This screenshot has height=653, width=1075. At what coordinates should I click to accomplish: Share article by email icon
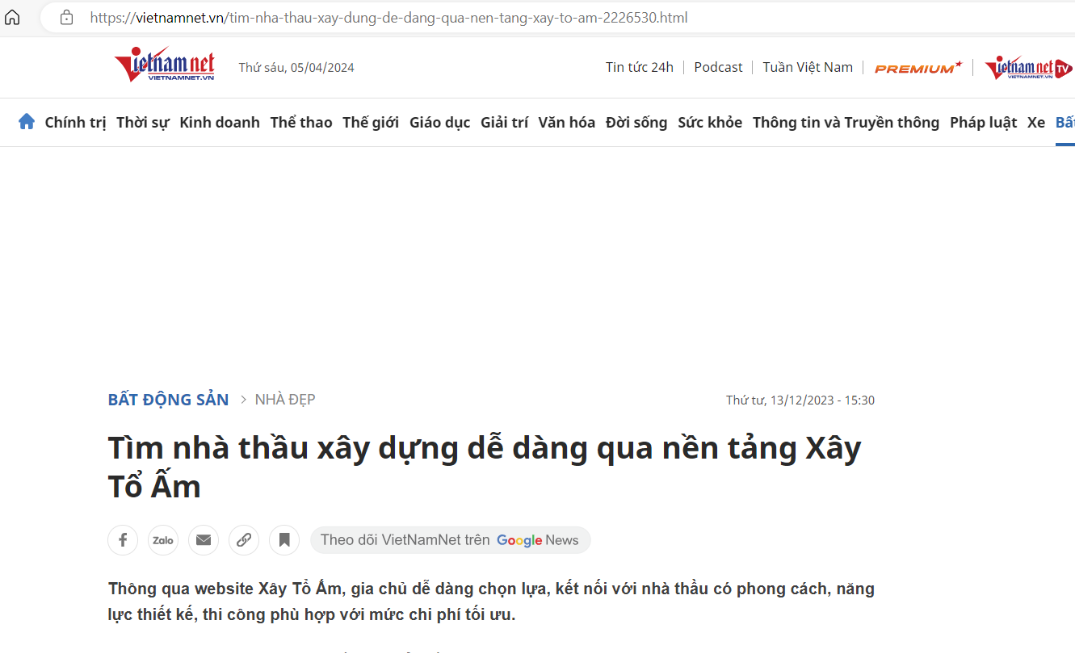click(204, 541)
